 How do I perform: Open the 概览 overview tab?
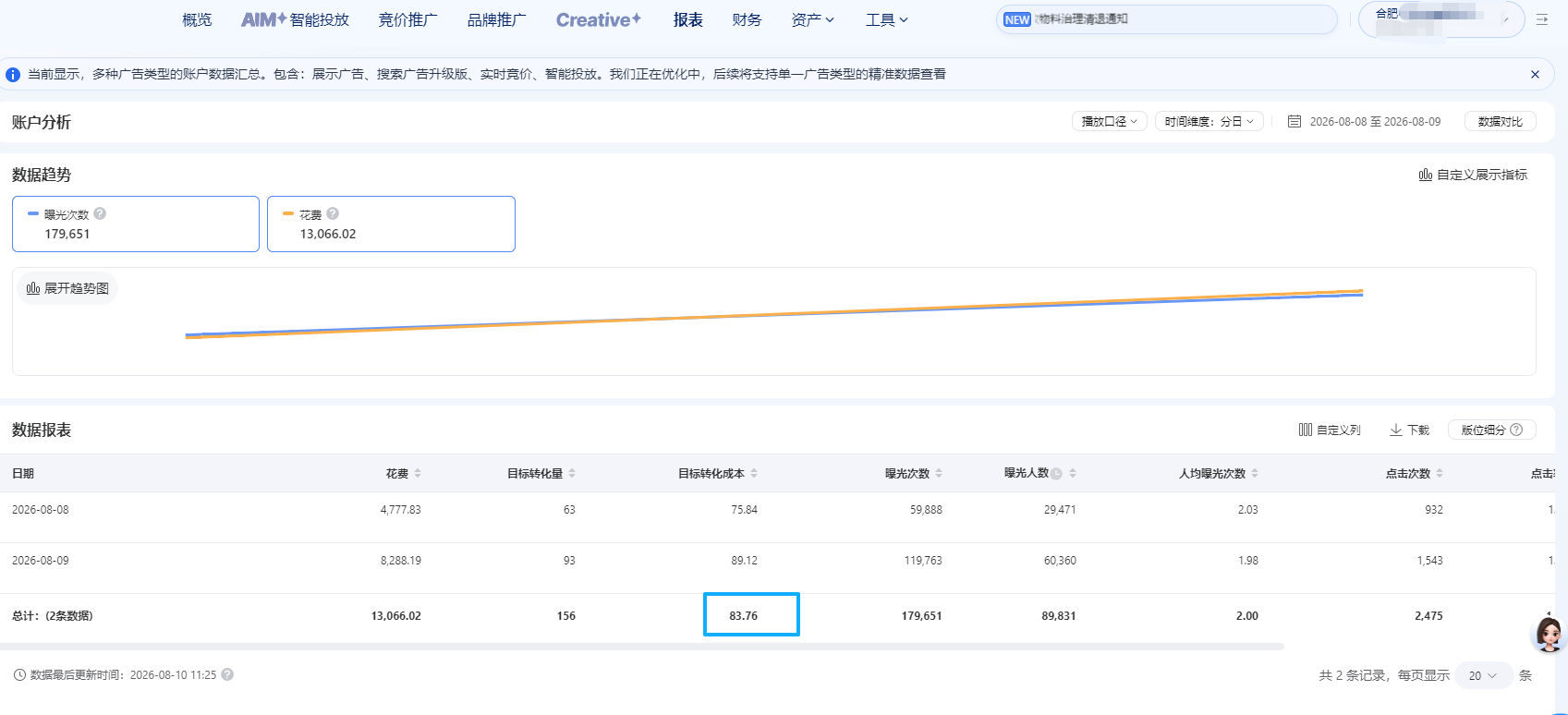pyautogui.click(x=197, y=19)
